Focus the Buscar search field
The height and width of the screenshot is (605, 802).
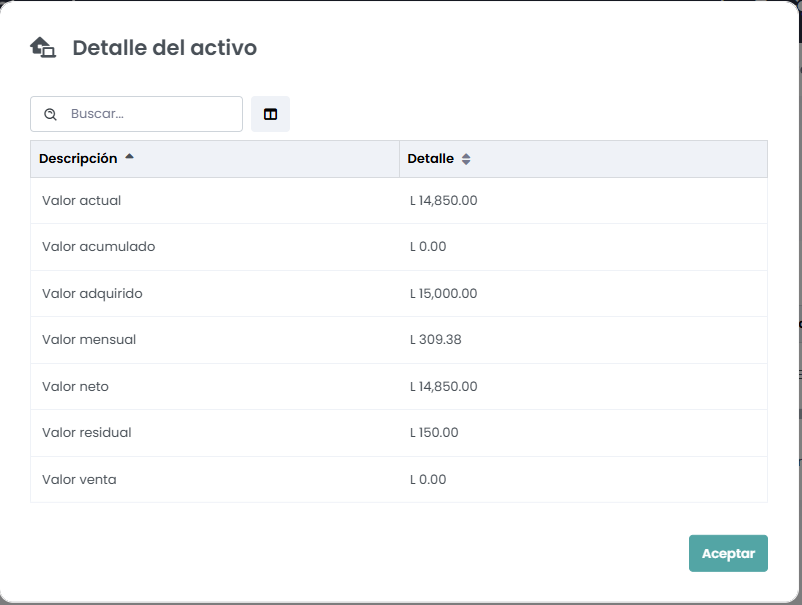click(150, 114)
